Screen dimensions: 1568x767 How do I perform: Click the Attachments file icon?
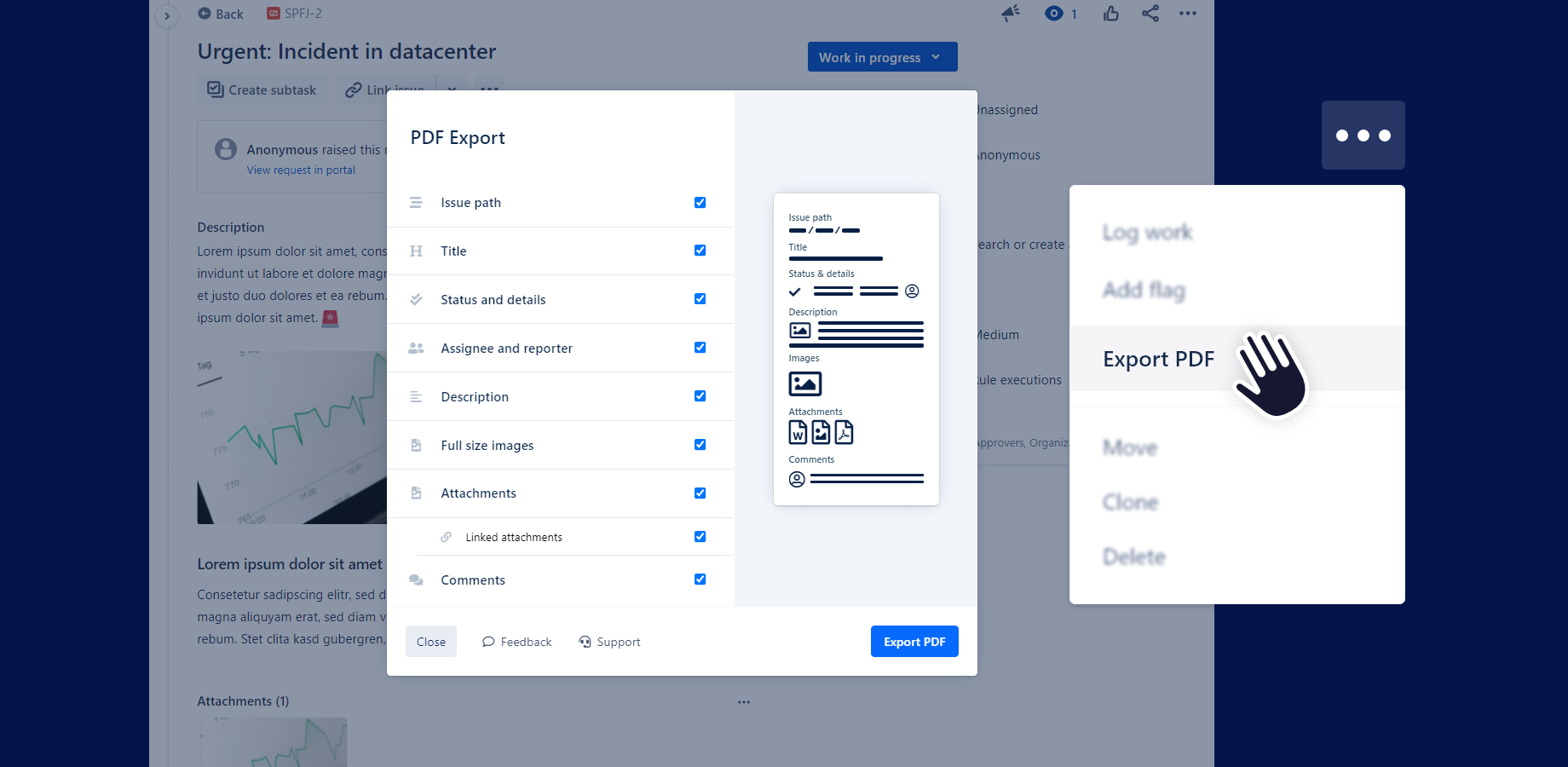[x=416, y=493]
